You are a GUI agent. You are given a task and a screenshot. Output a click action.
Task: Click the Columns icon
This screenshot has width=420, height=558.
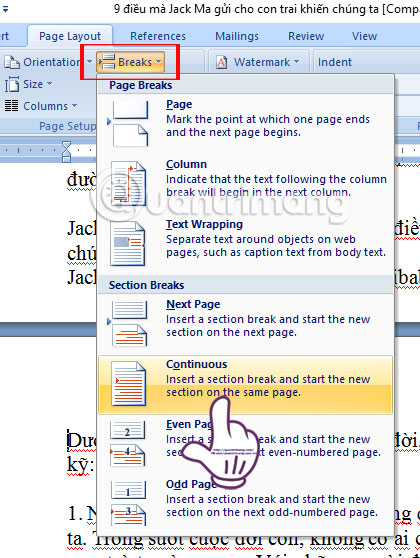11,106
